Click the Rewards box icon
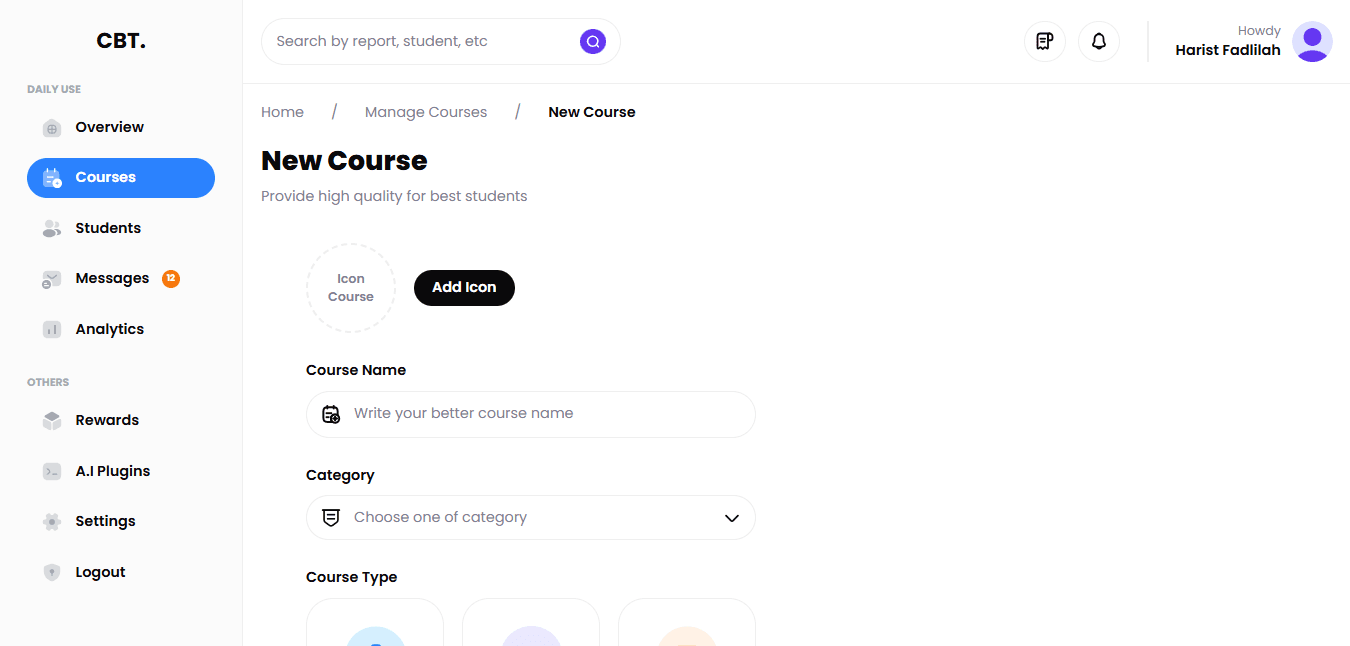Image resolution: width=1350 pixels, height=646 pixels. (x=52, y=421)
